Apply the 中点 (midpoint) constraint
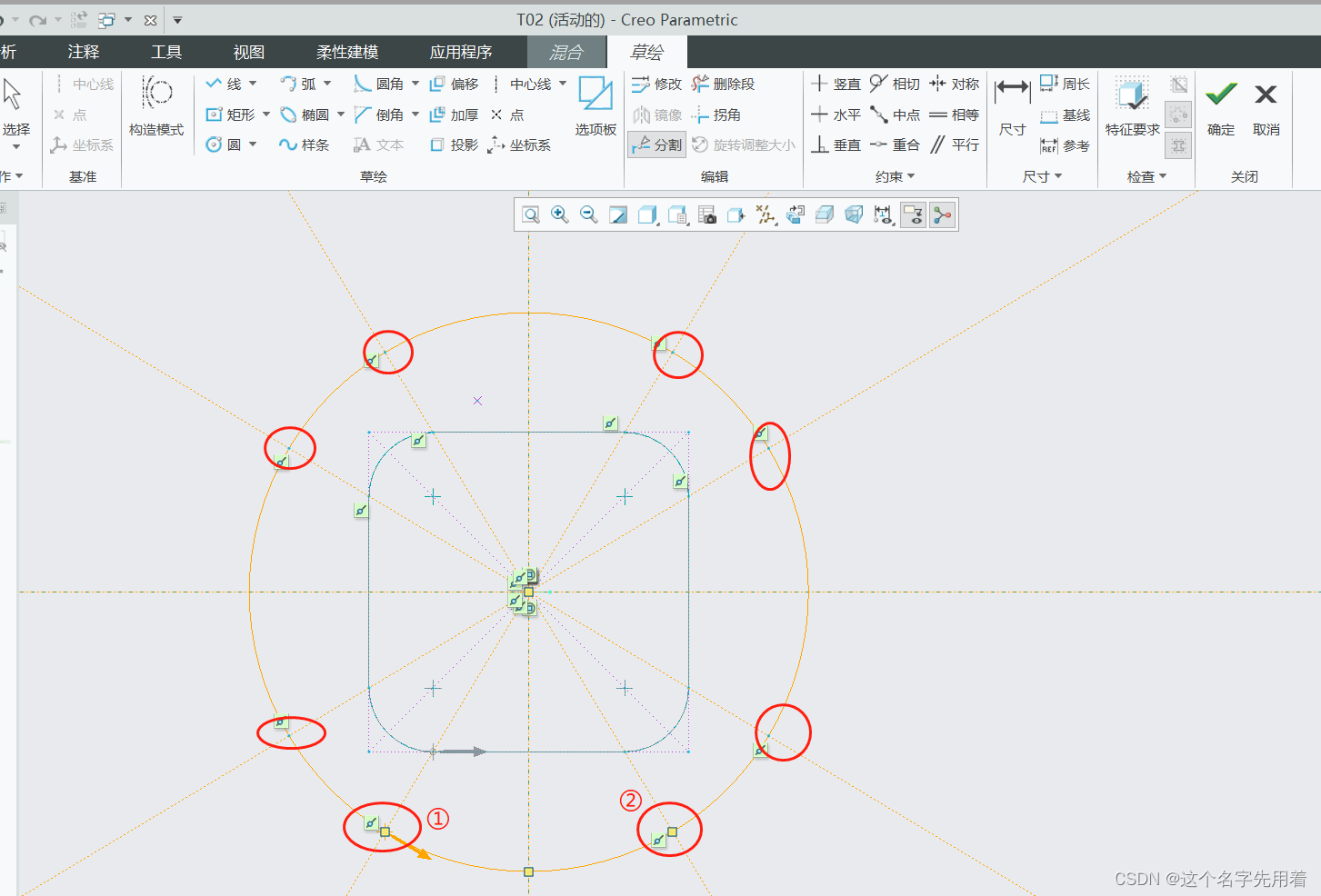This screenshot has width=1321, height=896. tap(895, 114)
